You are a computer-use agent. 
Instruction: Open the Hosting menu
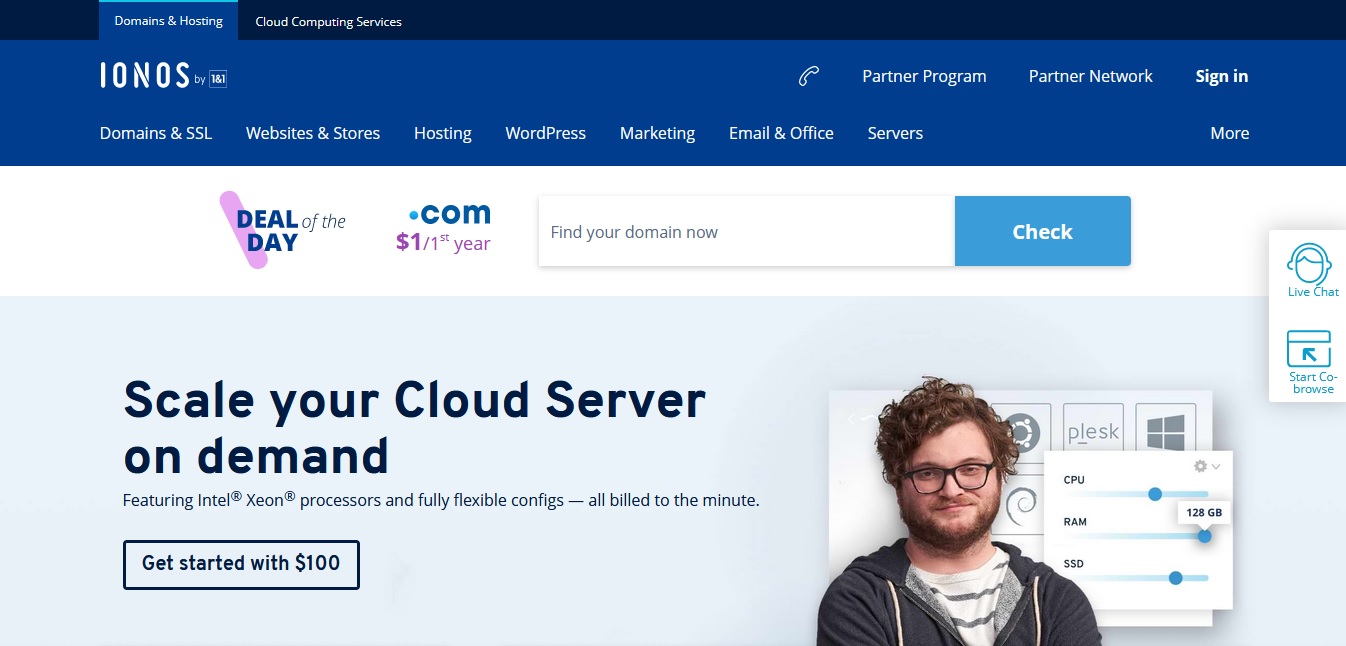(442, 133)
